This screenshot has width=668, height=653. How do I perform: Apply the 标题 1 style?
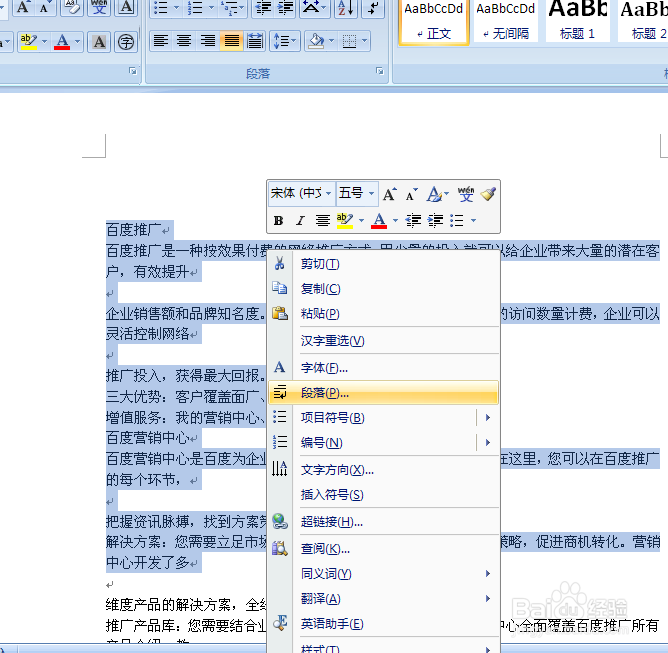(577, 20)
